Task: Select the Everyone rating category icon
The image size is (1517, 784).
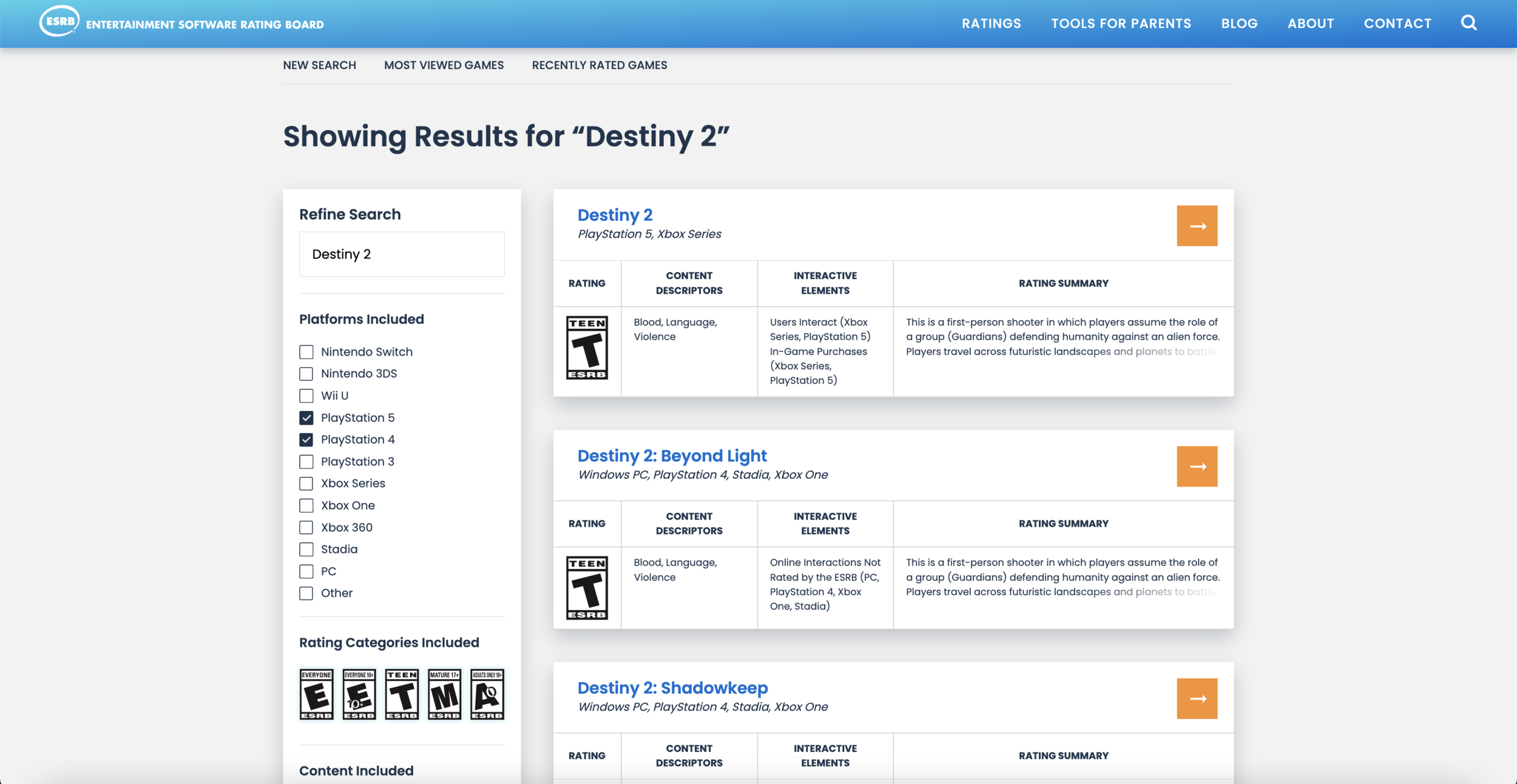Action: [316, 694]
